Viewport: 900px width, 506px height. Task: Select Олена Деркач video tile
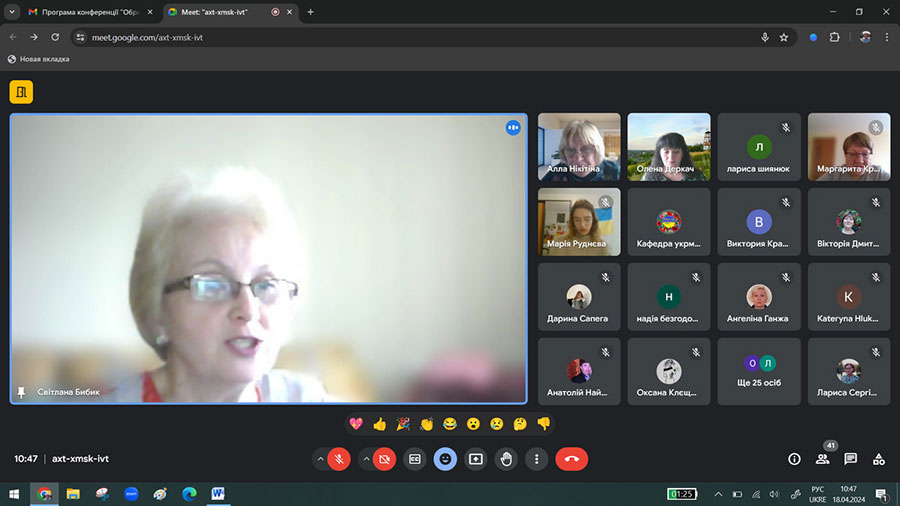(669, 147)
